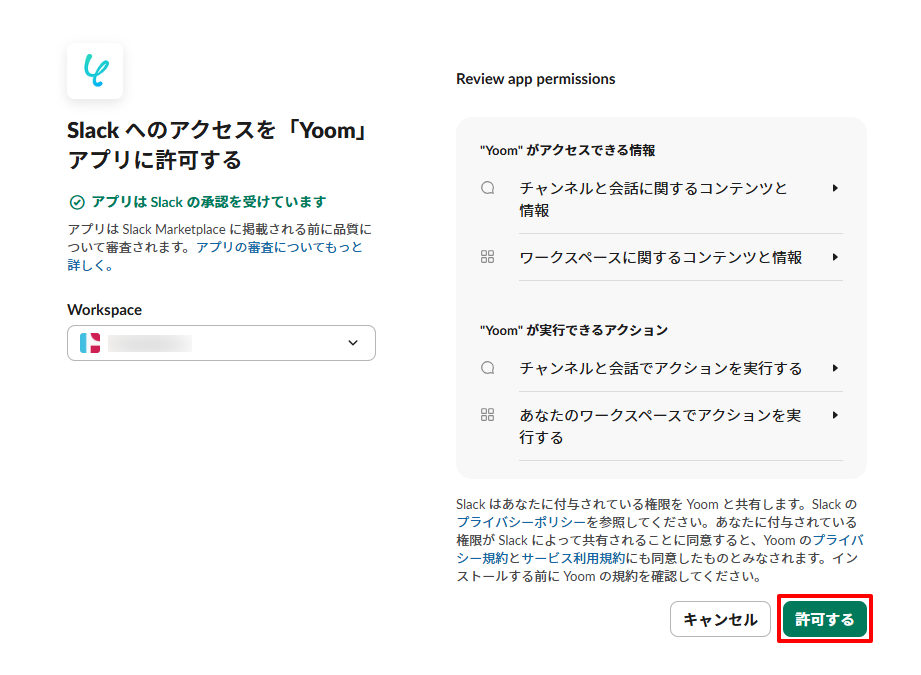921x675 pixels.
Task: Click the Yoom app logo icon
Action: pyautogui.click(x=95, y=70)
